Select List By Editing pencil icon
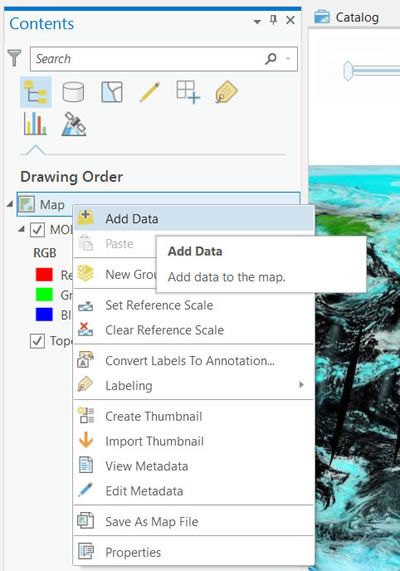This screenshot has width=400, height=571. coord(150,92)
